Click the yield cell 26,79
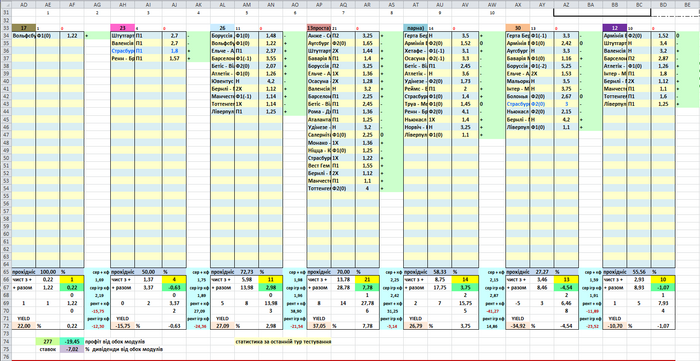This screenshot has height=361, width=700. pyautogui.click(x=416, y=326)
